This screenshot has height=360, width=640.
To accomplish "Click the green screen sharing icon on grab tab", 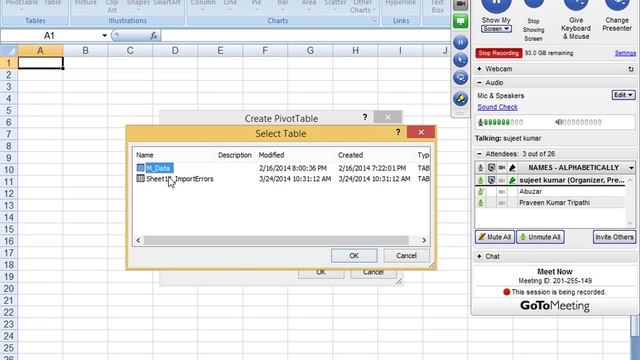I will (460, 21).
